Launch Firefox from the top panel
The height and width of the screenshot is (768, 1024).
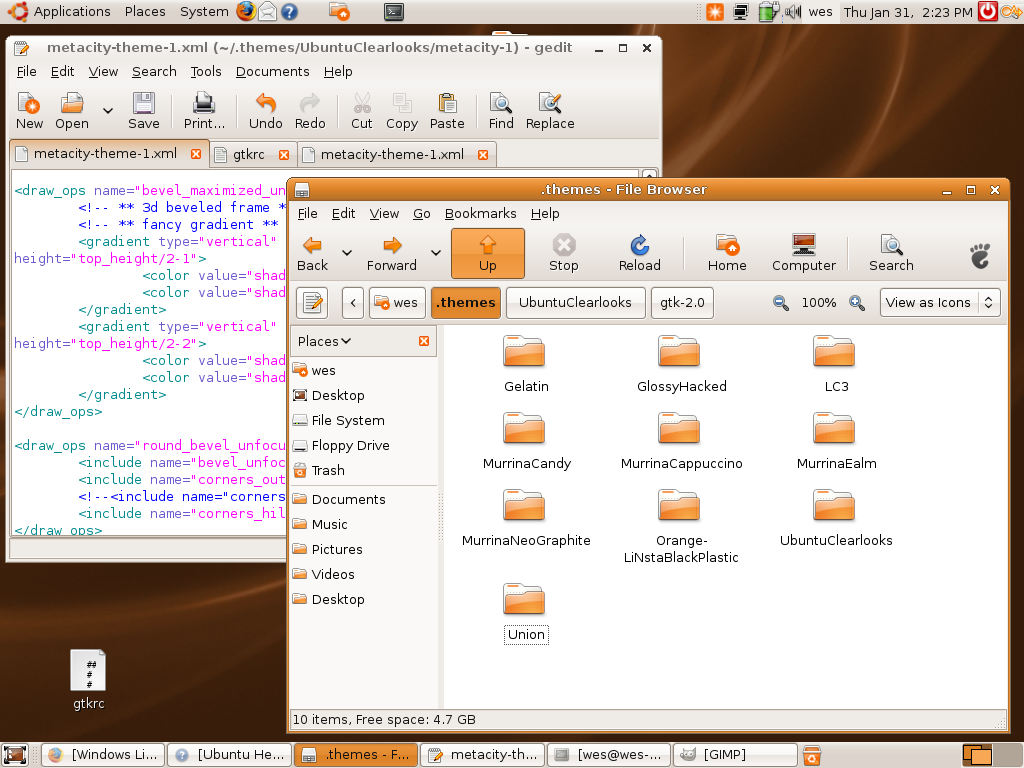click(x=246, y=11)
